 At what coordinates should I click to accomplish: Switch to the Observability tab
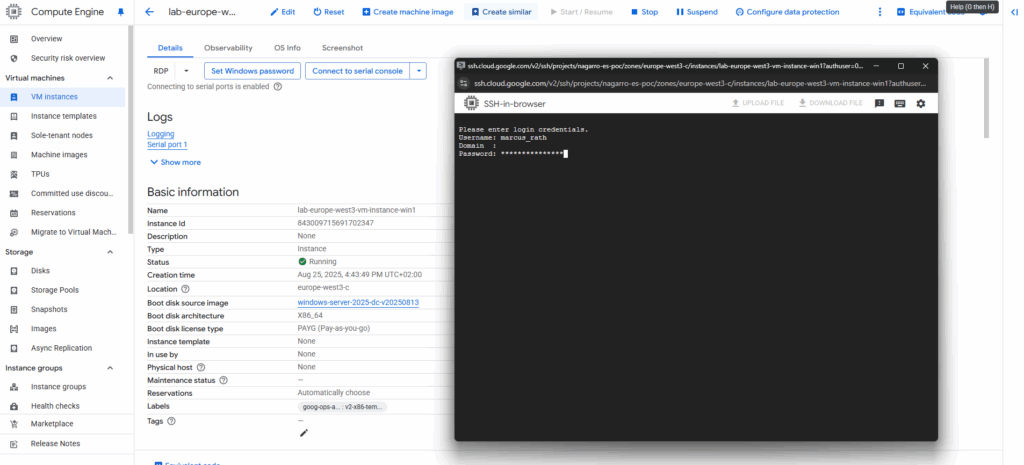(x=228, y=48)
